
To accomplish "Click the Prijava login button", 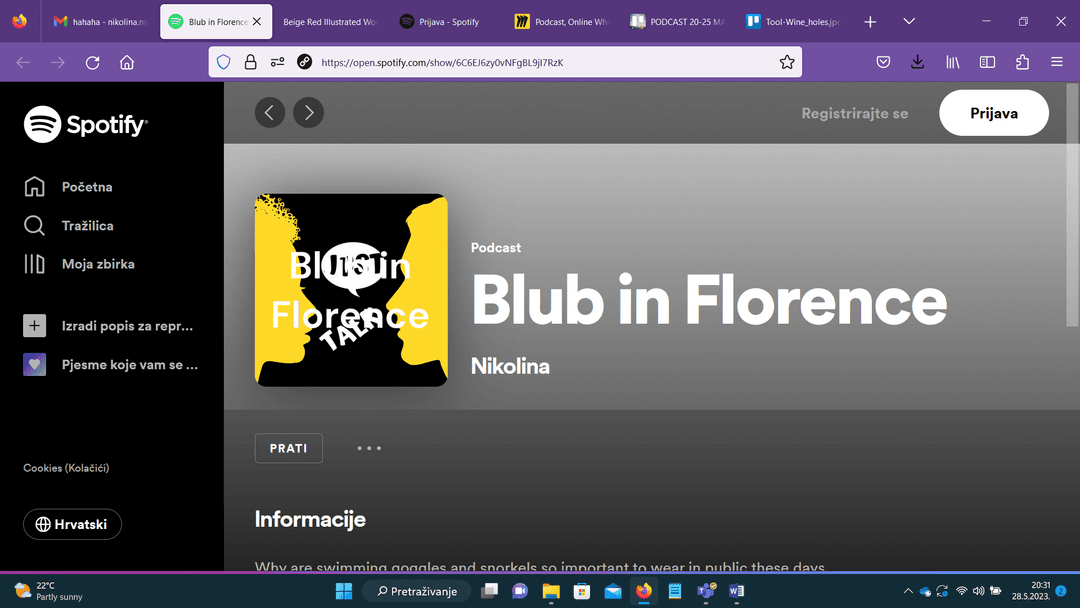I will (x=993, y=113).
